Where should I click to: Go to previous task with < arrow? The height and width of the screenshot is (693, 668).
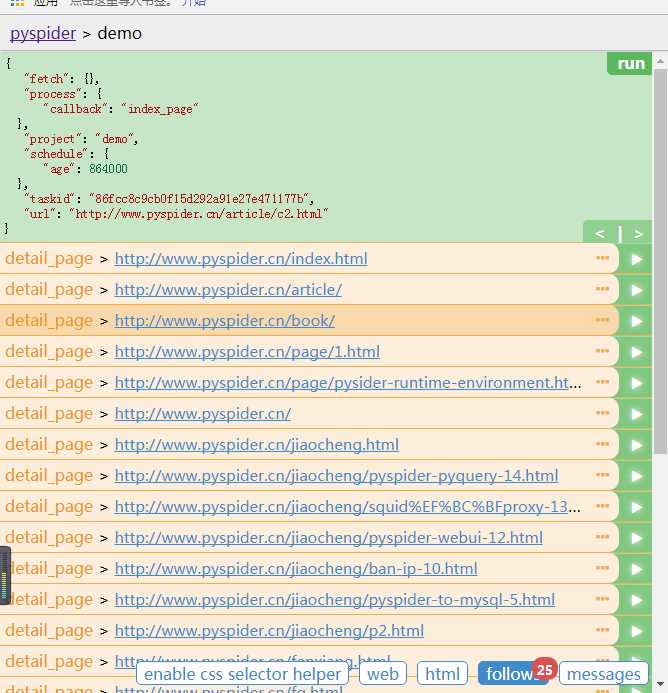point(600,233)
